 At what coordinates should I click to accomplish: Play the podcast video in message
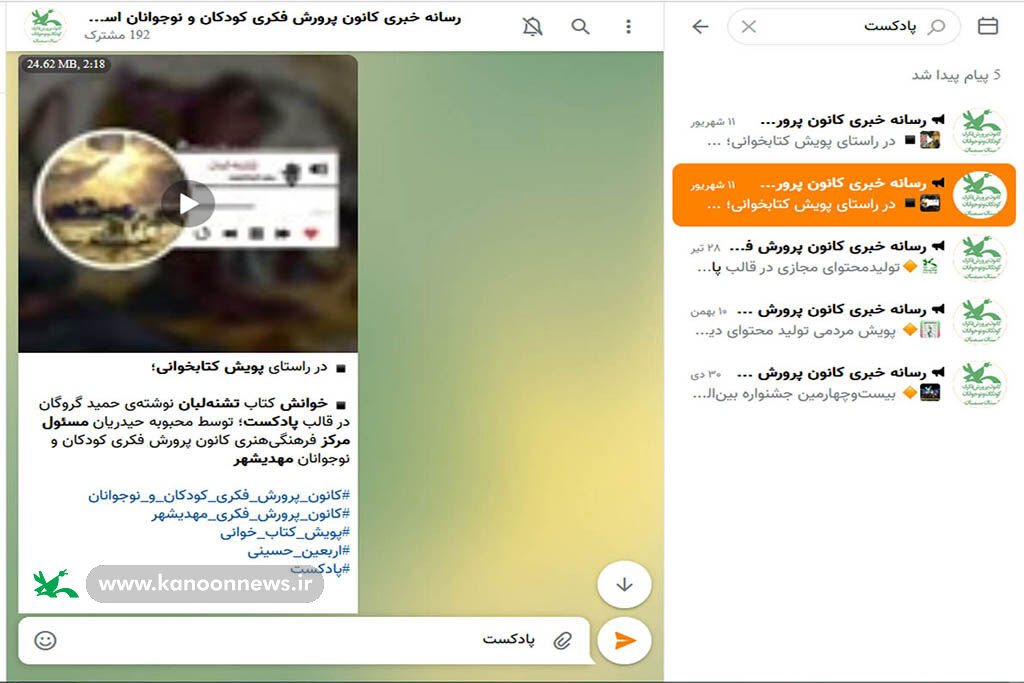click(188, 203)
